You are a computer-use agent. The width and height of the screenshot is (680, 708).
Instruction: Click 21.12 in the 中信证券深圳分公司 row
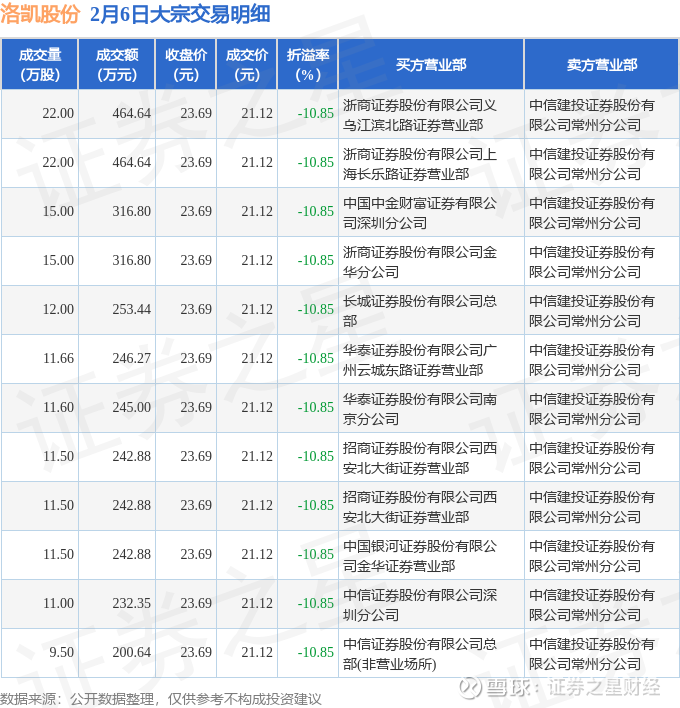point(257,603)
